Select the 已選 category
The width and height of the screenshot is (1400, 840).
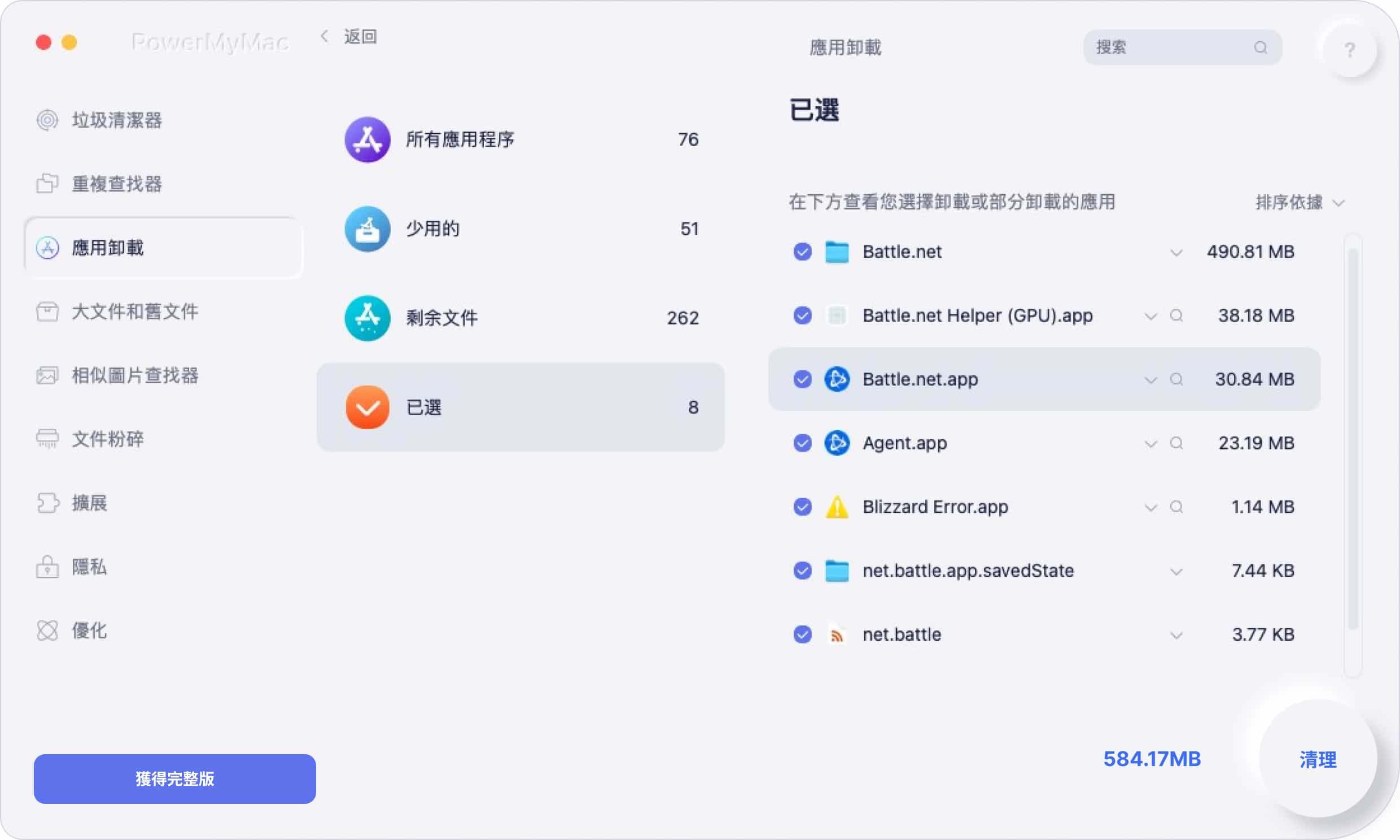pos(520,407)
